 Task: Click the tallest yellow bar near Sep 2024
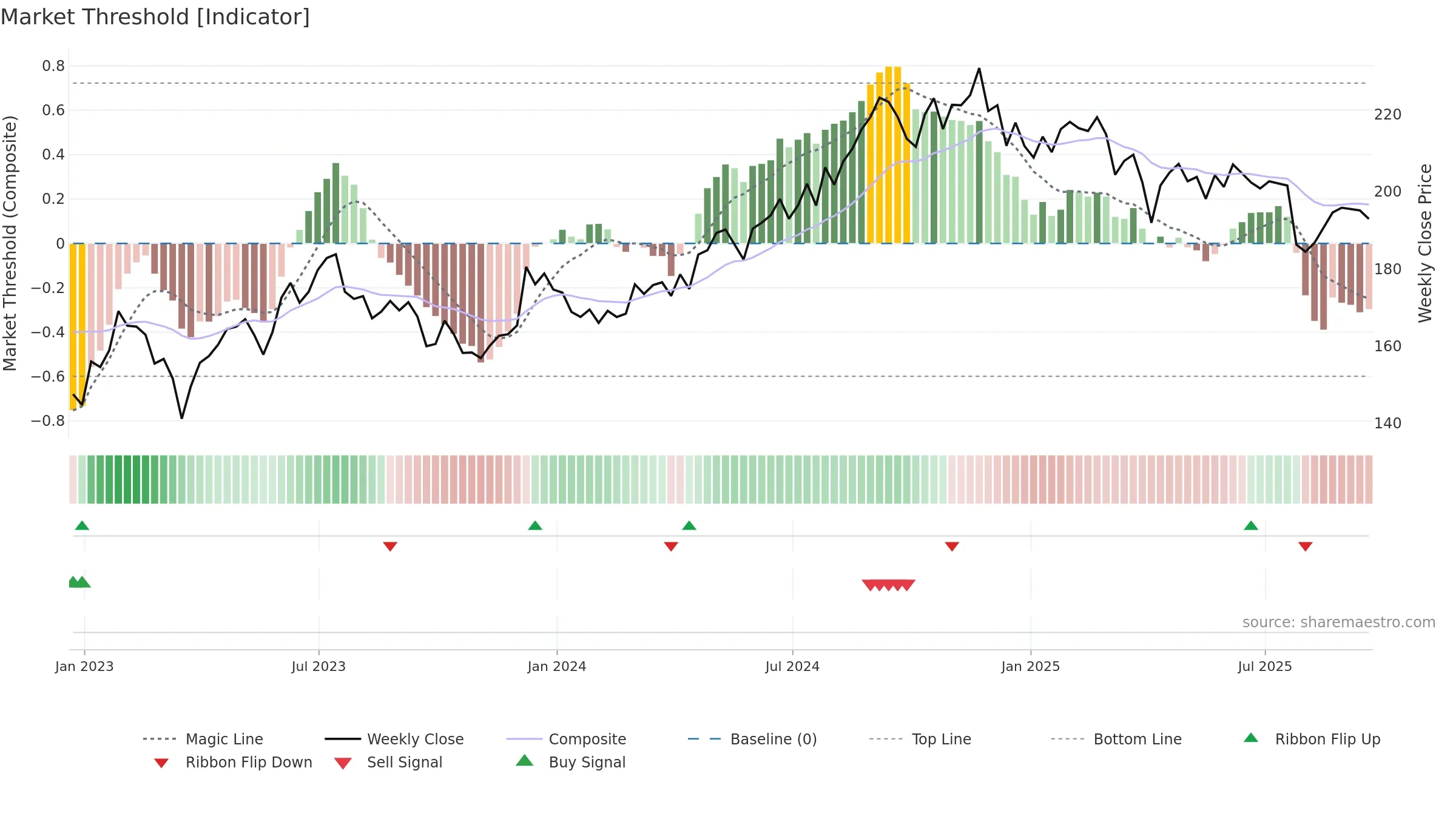(889, 155)
